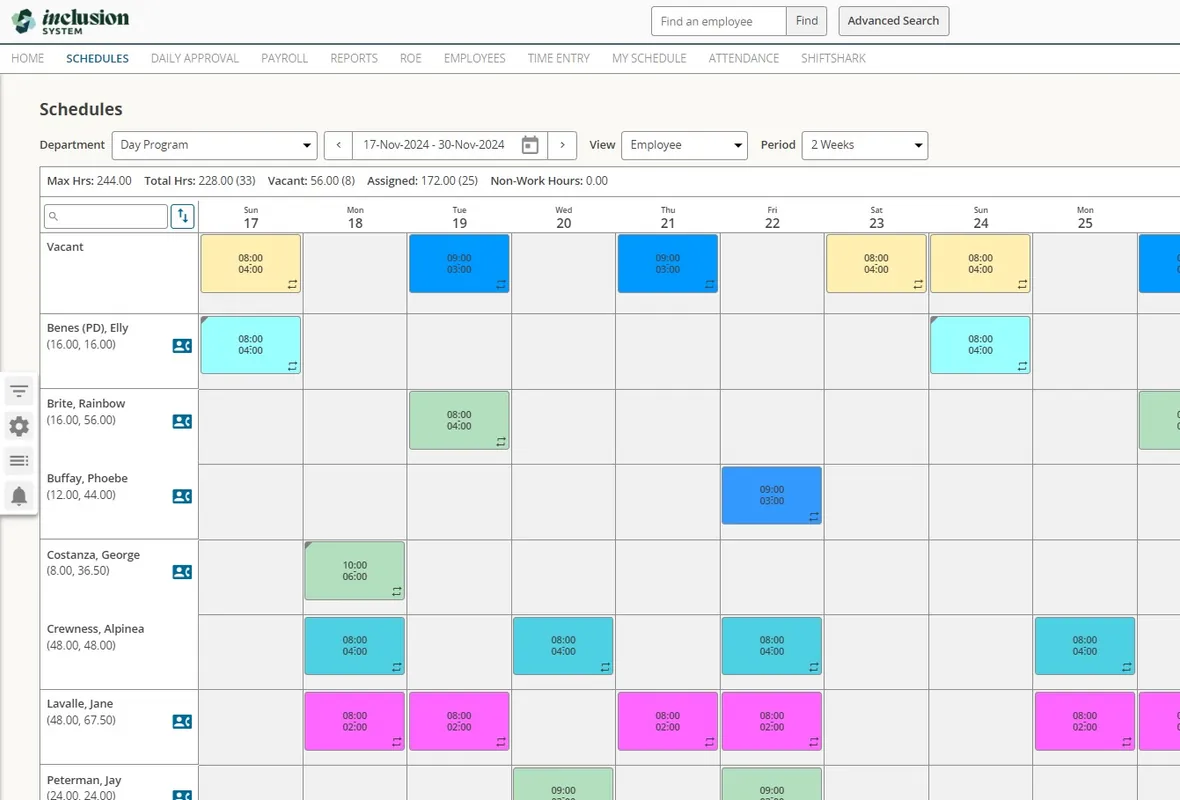The height and width of the screenshot is (800, 1180).
Task: Click the sort arrows icon beside the search box
Action: 182,216
